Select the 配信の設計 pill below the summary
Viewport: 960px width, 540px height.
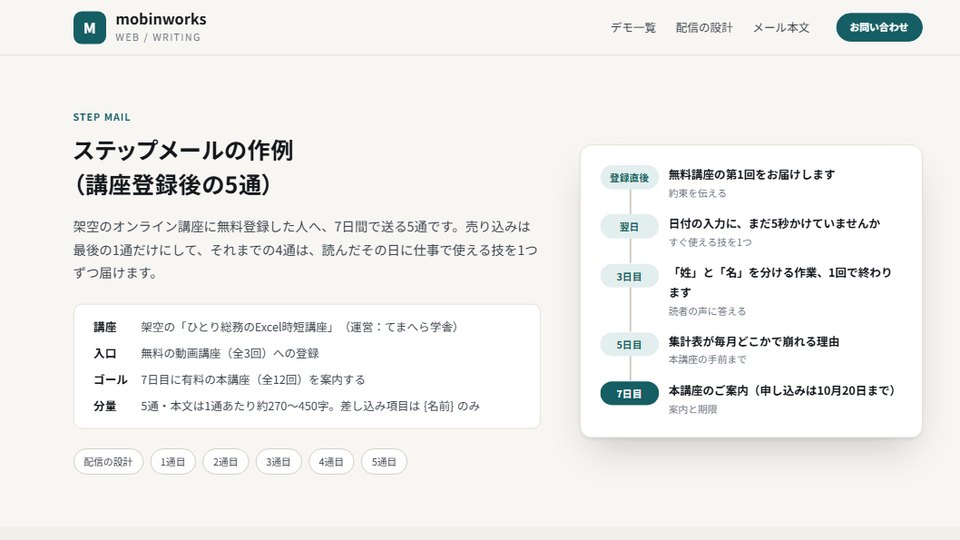pyautogui.click(x=108, y=462)
